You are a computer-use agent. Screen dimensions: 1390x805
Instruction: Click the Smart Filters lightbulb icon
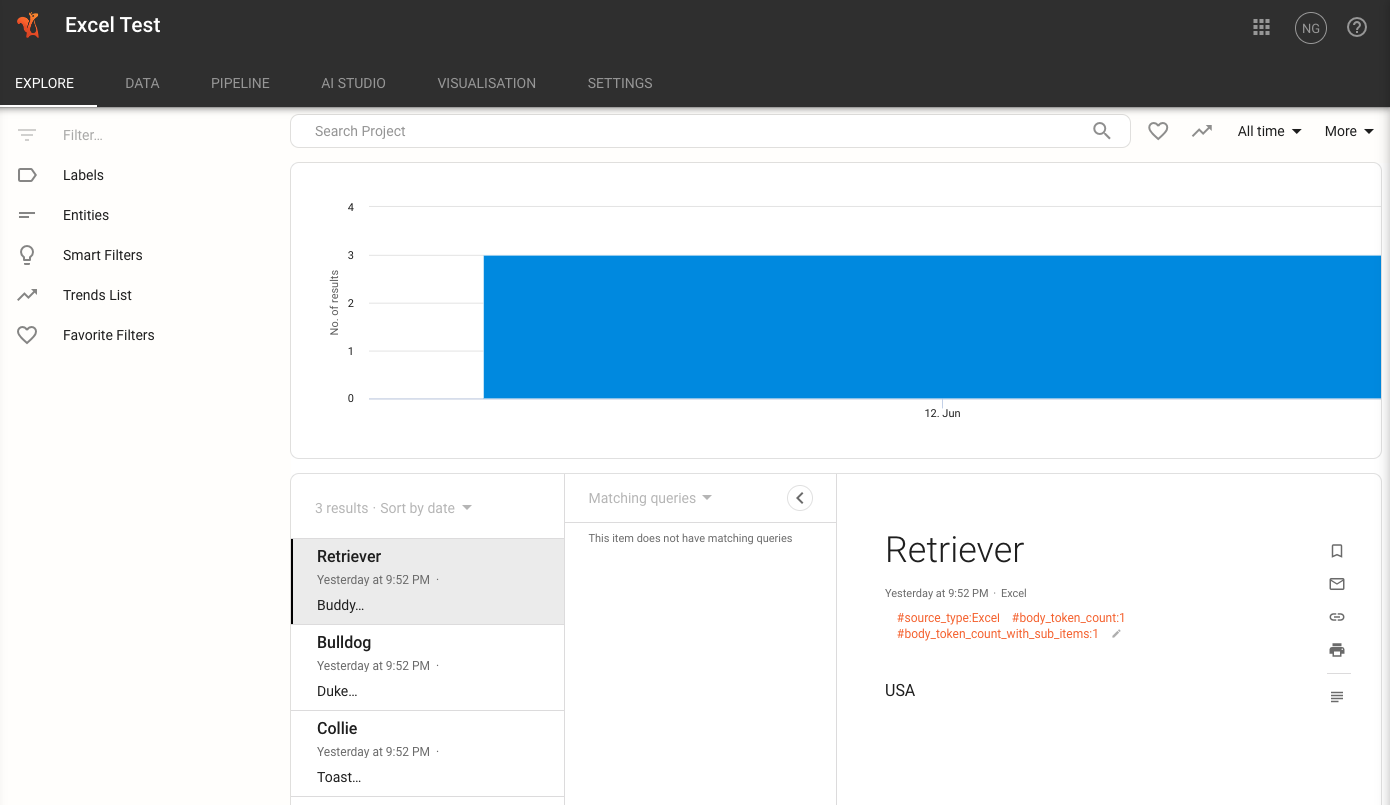coord(27,255)
